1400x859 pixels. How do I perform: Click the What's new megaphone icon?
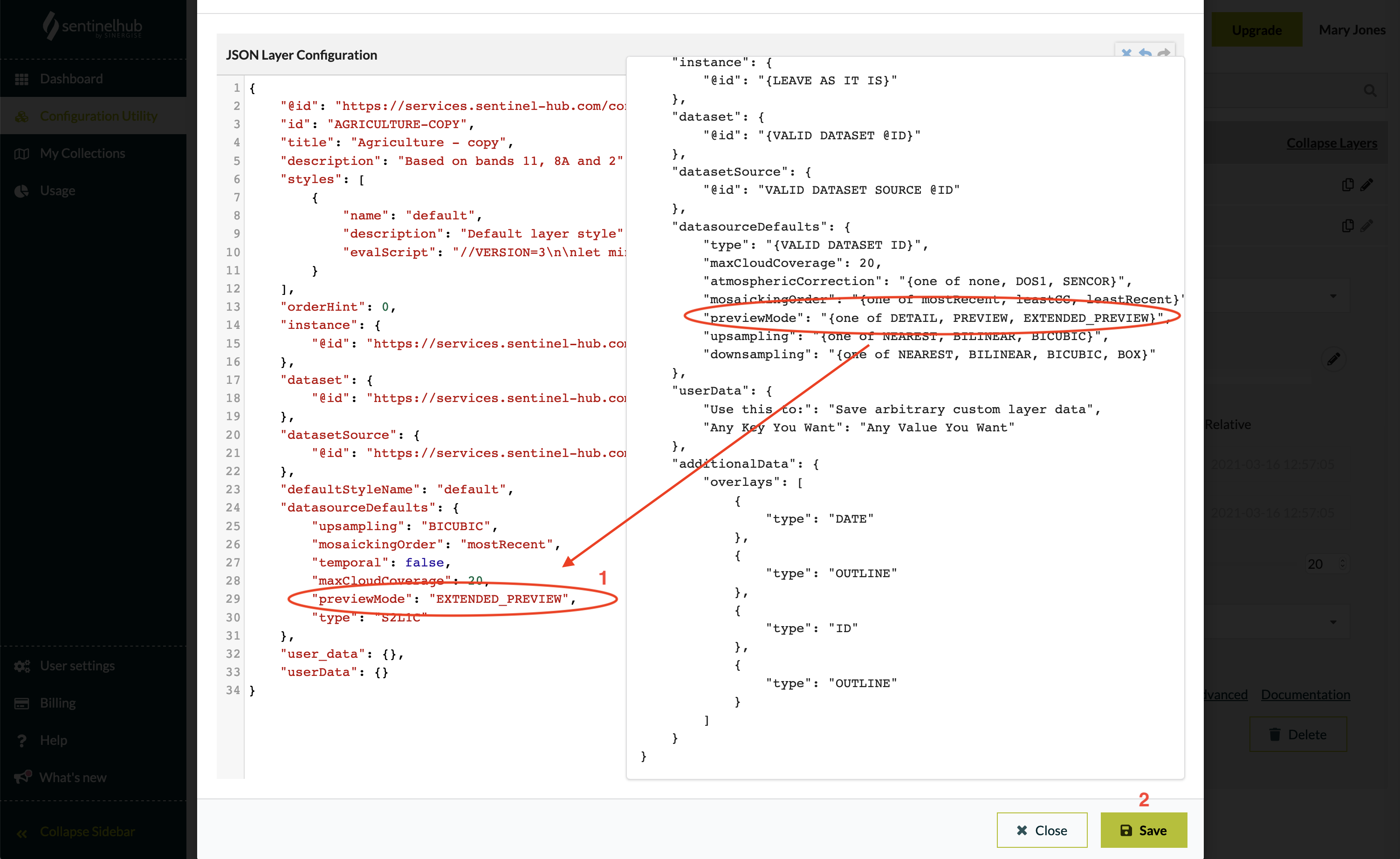pos(22,777)
